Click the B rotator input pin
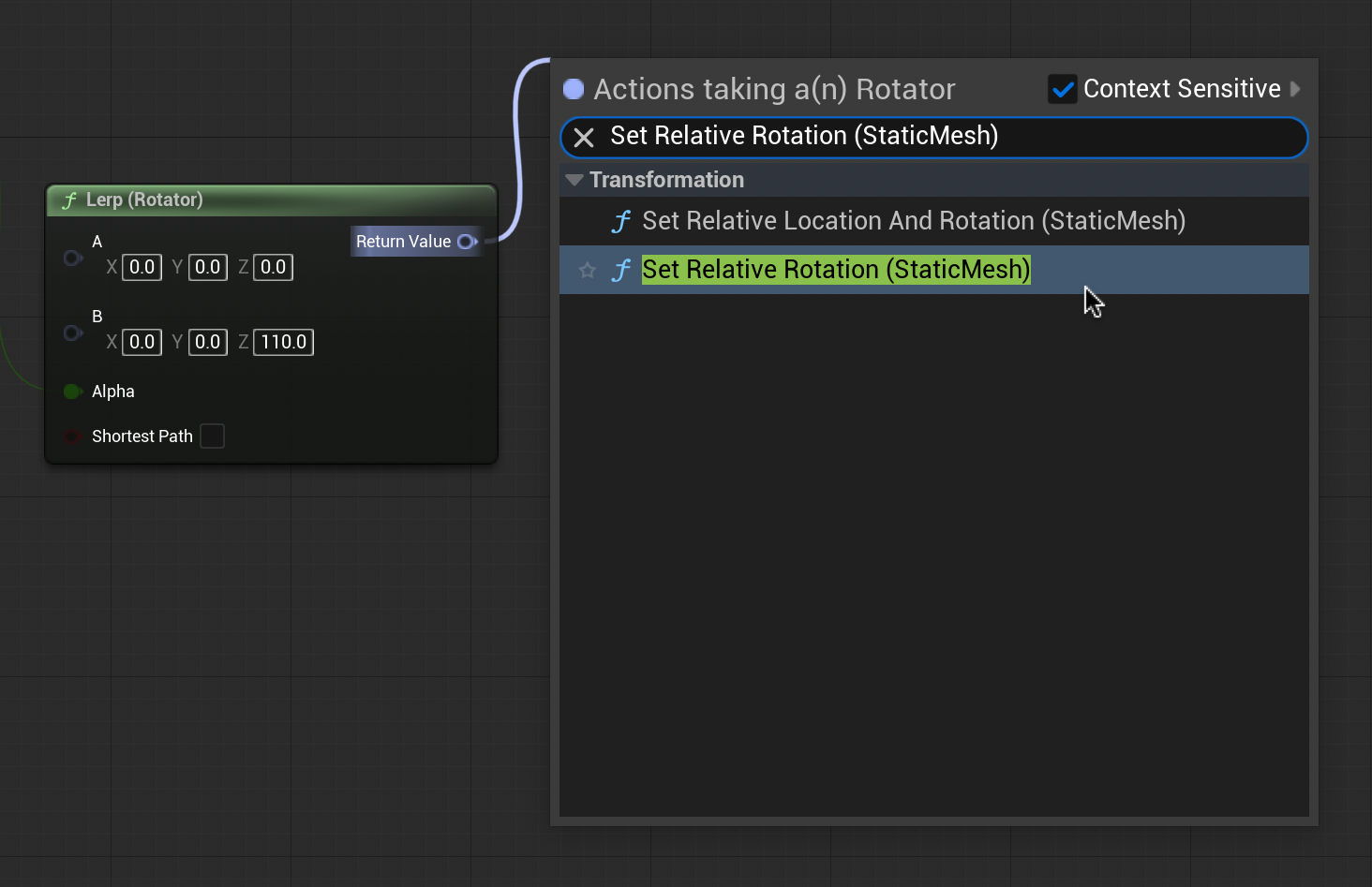Viewport: 1372px width, 887px height. [x=72, y=333]
